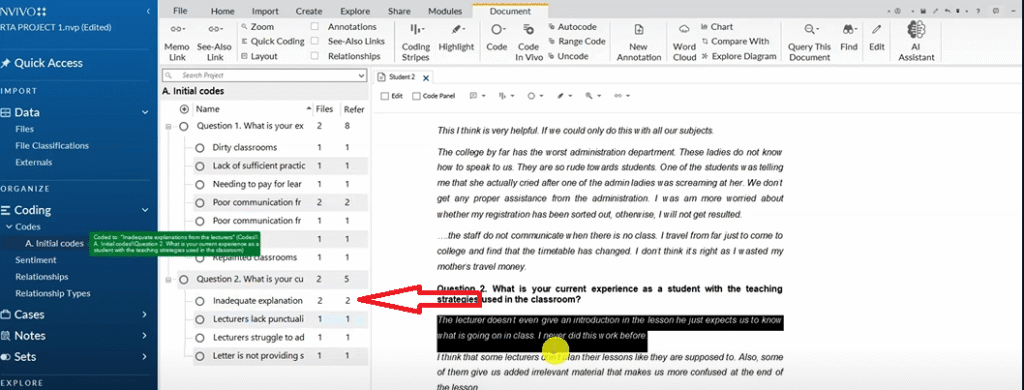This screenshot has height=390, width=1024.
Task: Open the Find tool
Action: click(x=849, y=38)
